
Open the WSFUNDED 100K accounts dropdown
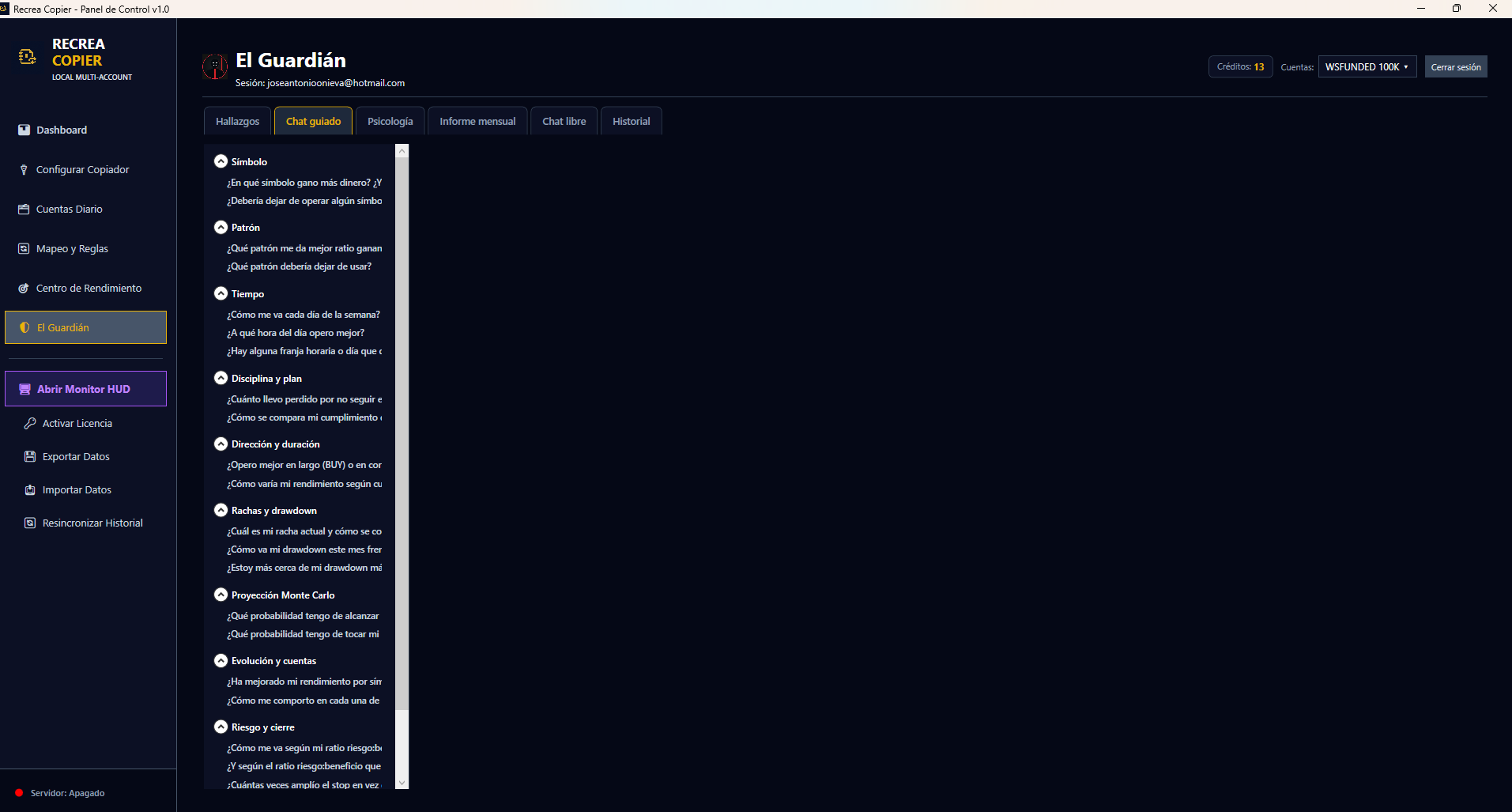point(1367,66)
